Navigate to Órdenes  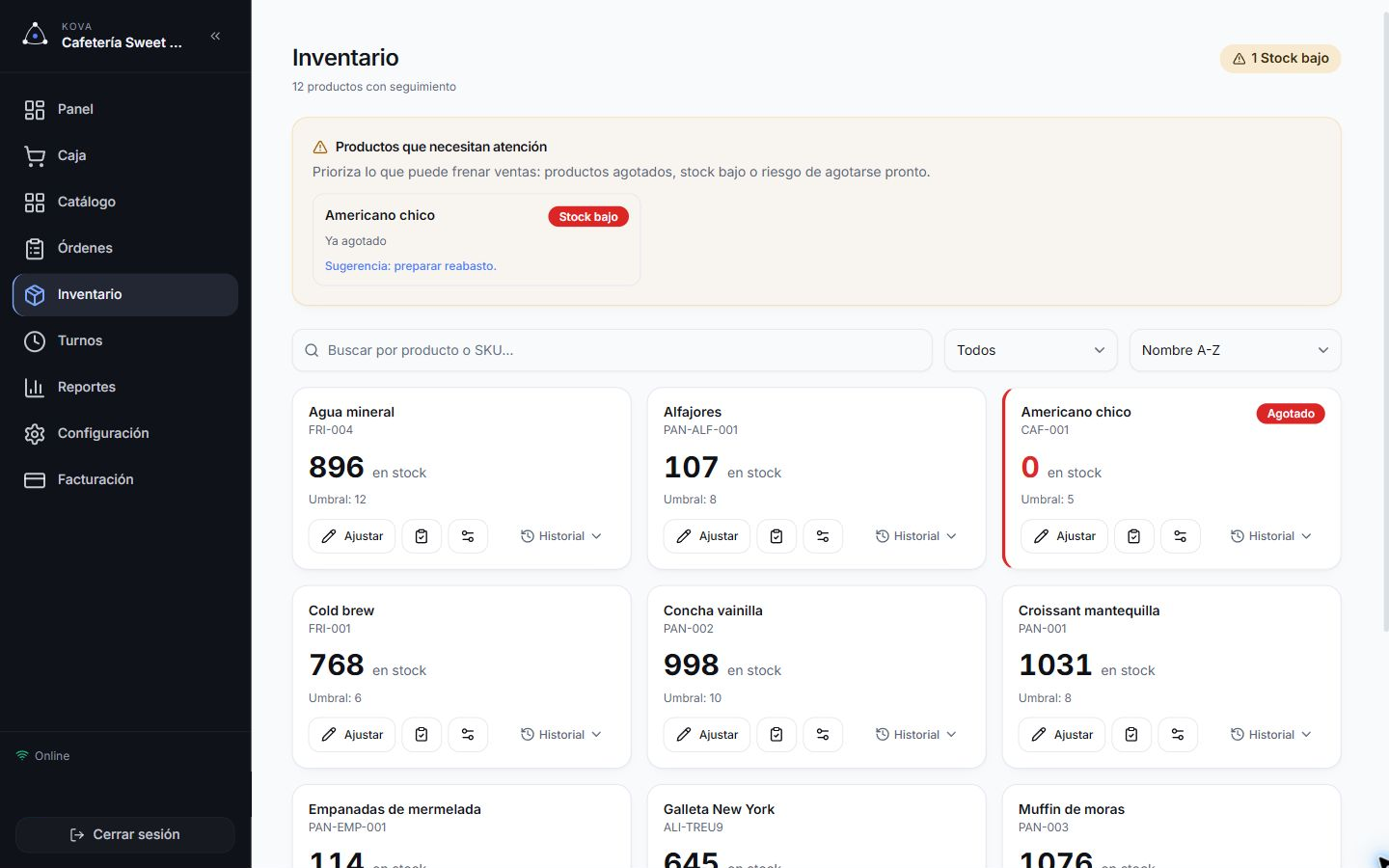click(125, 248)
